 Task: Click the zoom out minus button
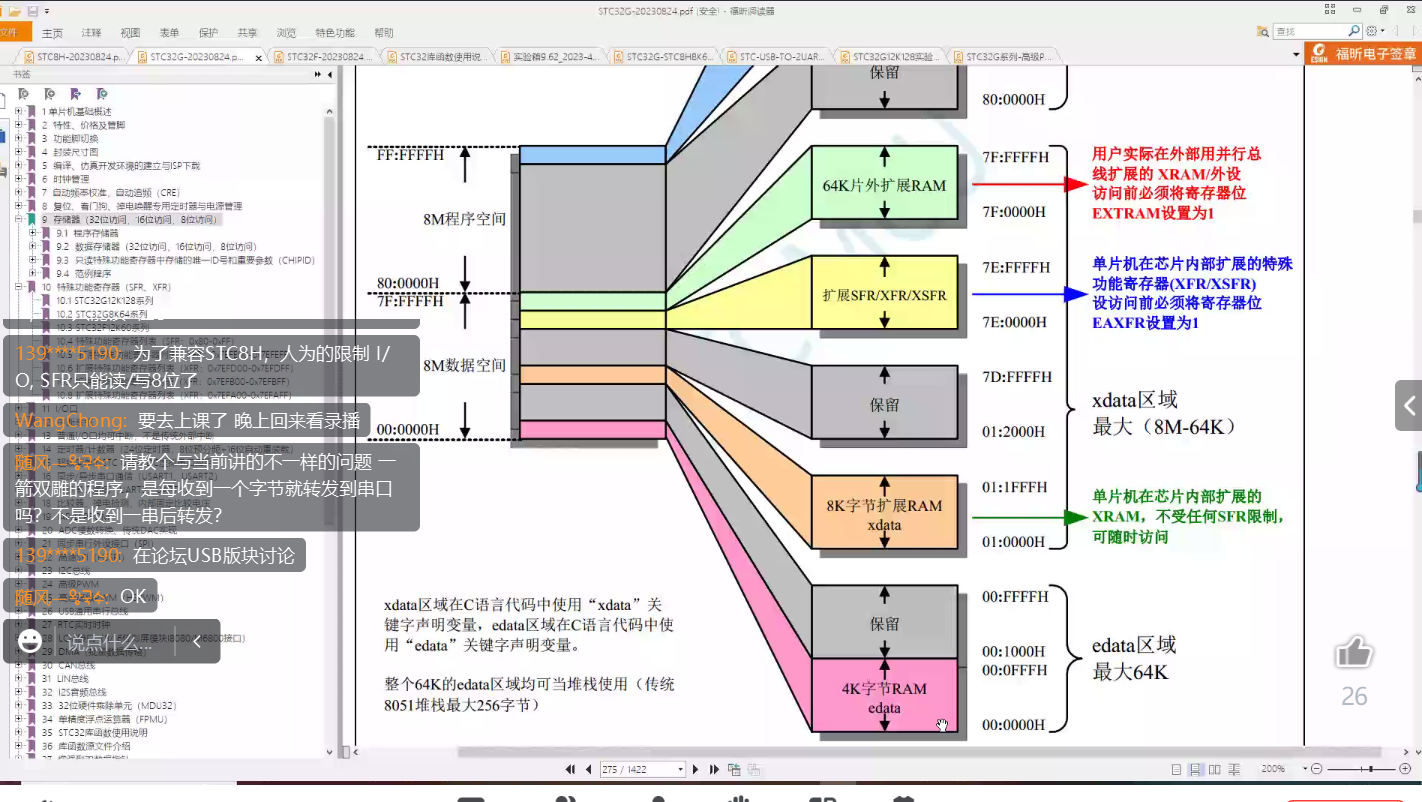tap(1317, 769)
